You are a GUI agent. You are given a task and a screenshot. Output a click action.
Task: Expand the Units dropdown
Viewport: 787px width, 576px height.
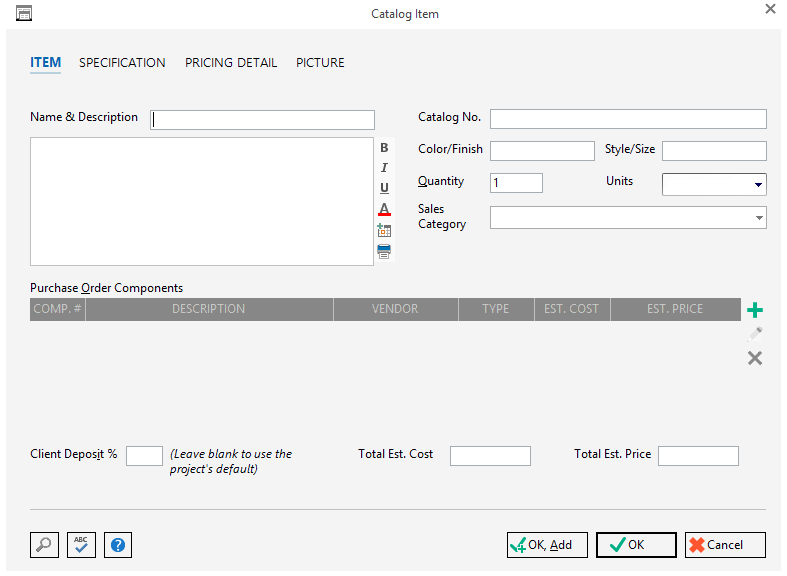758,185
